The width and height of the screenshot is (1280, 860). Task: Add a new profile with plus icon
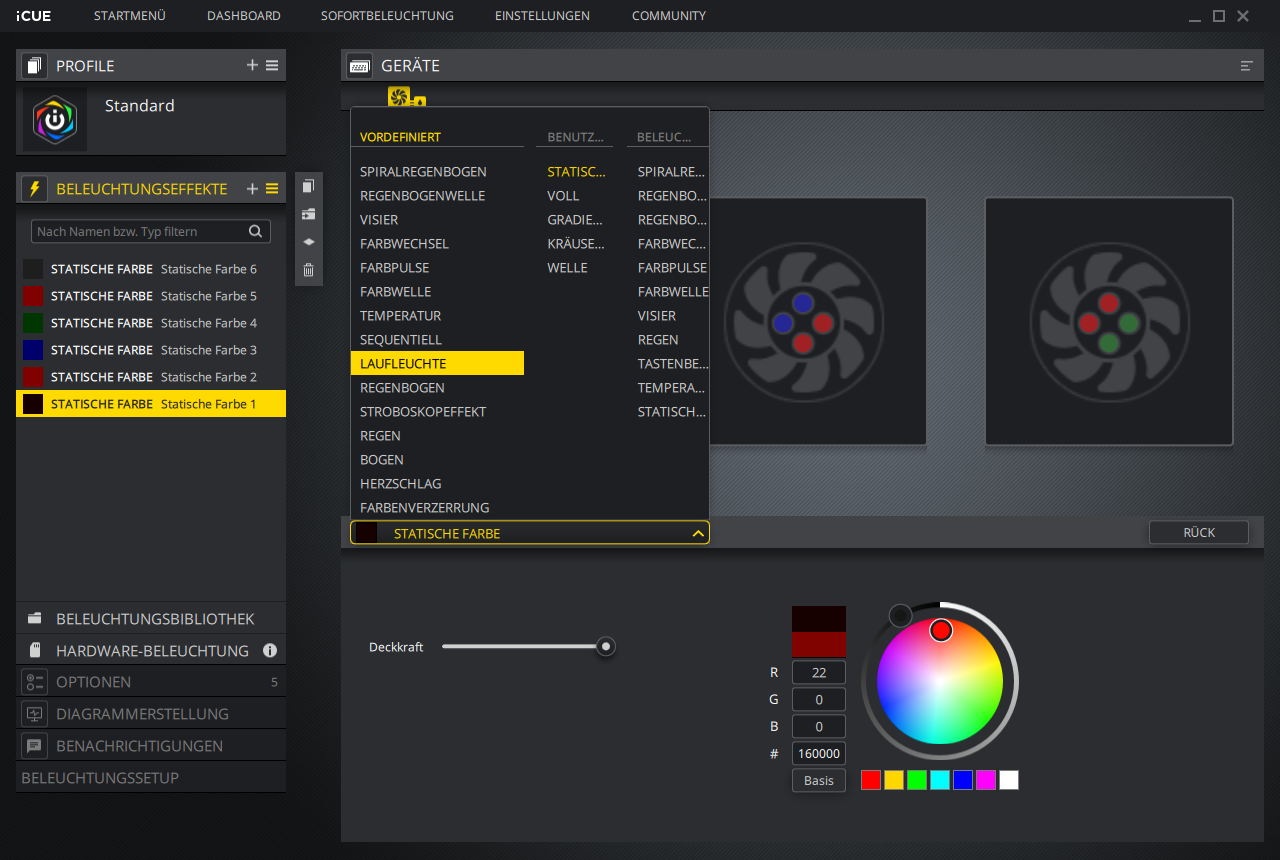click(x=252, y=65)
